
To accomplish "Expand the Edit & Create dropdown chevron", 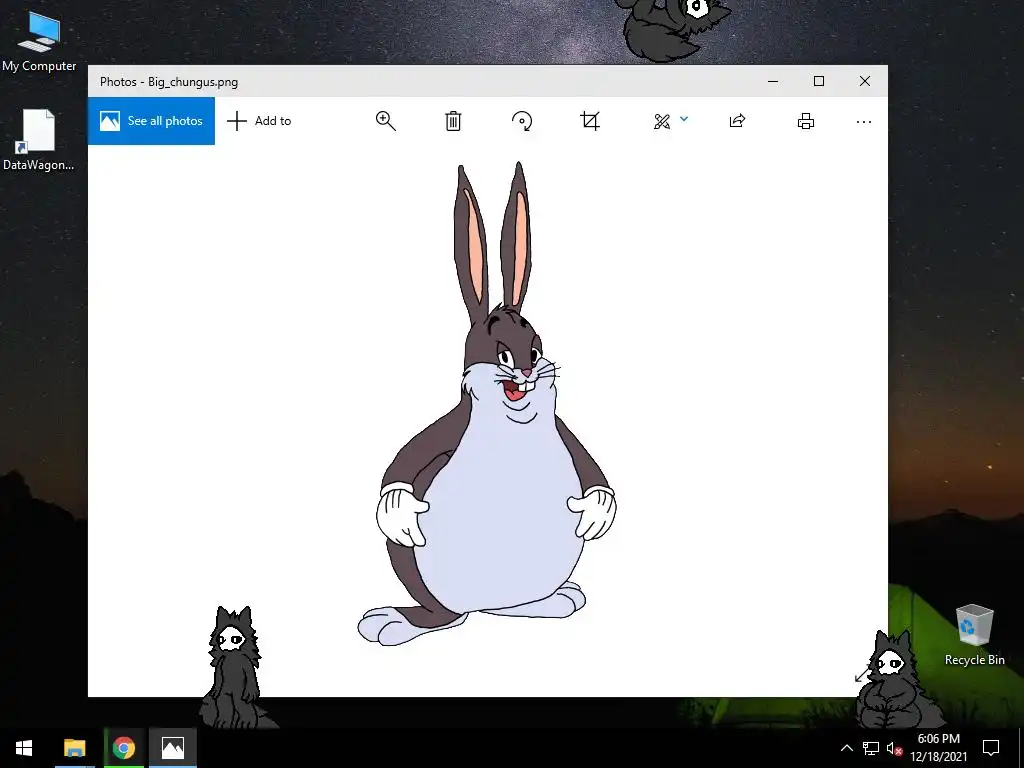I will (684, 119).
